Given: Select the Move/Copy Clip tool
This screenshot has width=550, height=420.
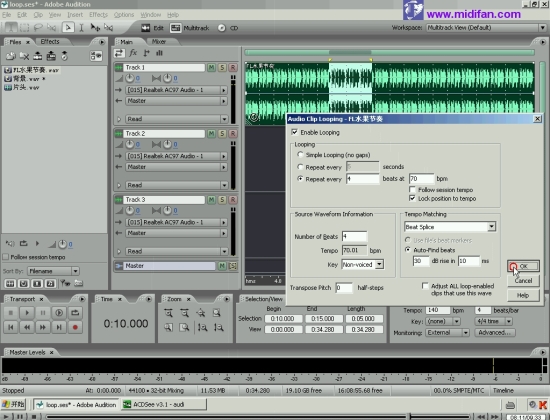Looking at the screenshot, I should pos(95,27).
